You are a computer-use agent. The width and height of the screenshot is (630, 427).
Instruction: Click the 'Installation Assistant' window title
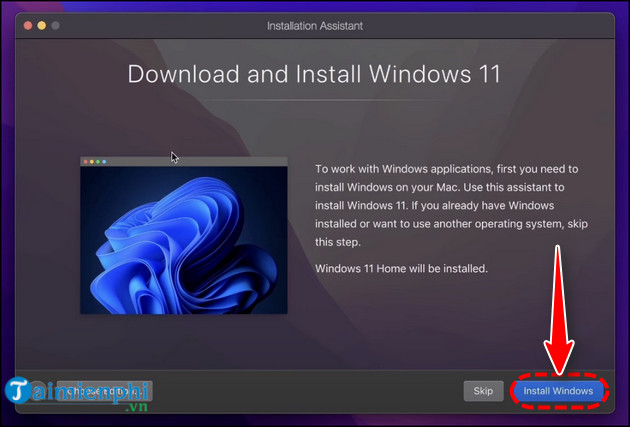coord(315,26)
